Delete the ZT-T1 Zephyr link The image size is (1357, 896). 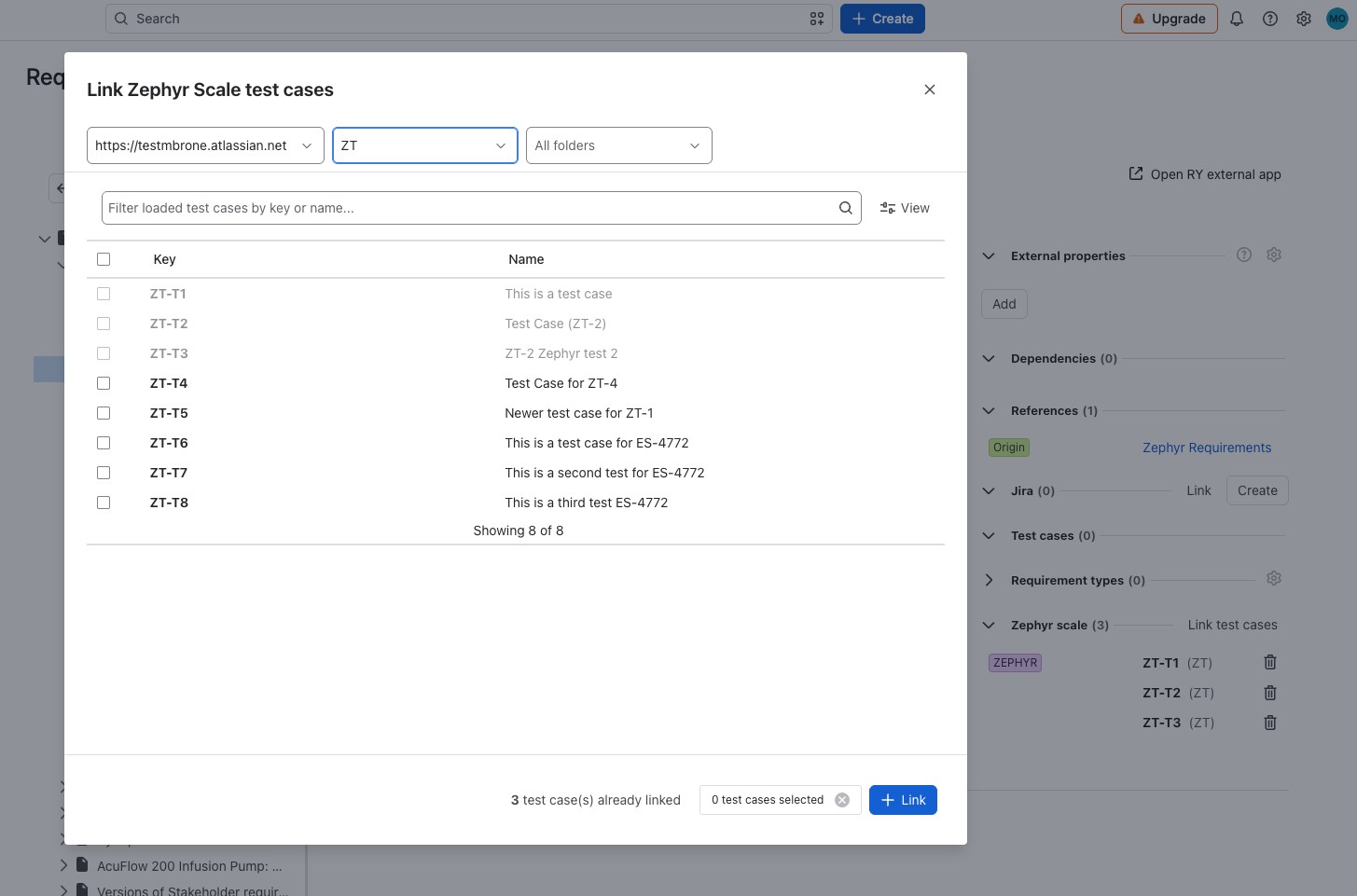[1270, 663]
